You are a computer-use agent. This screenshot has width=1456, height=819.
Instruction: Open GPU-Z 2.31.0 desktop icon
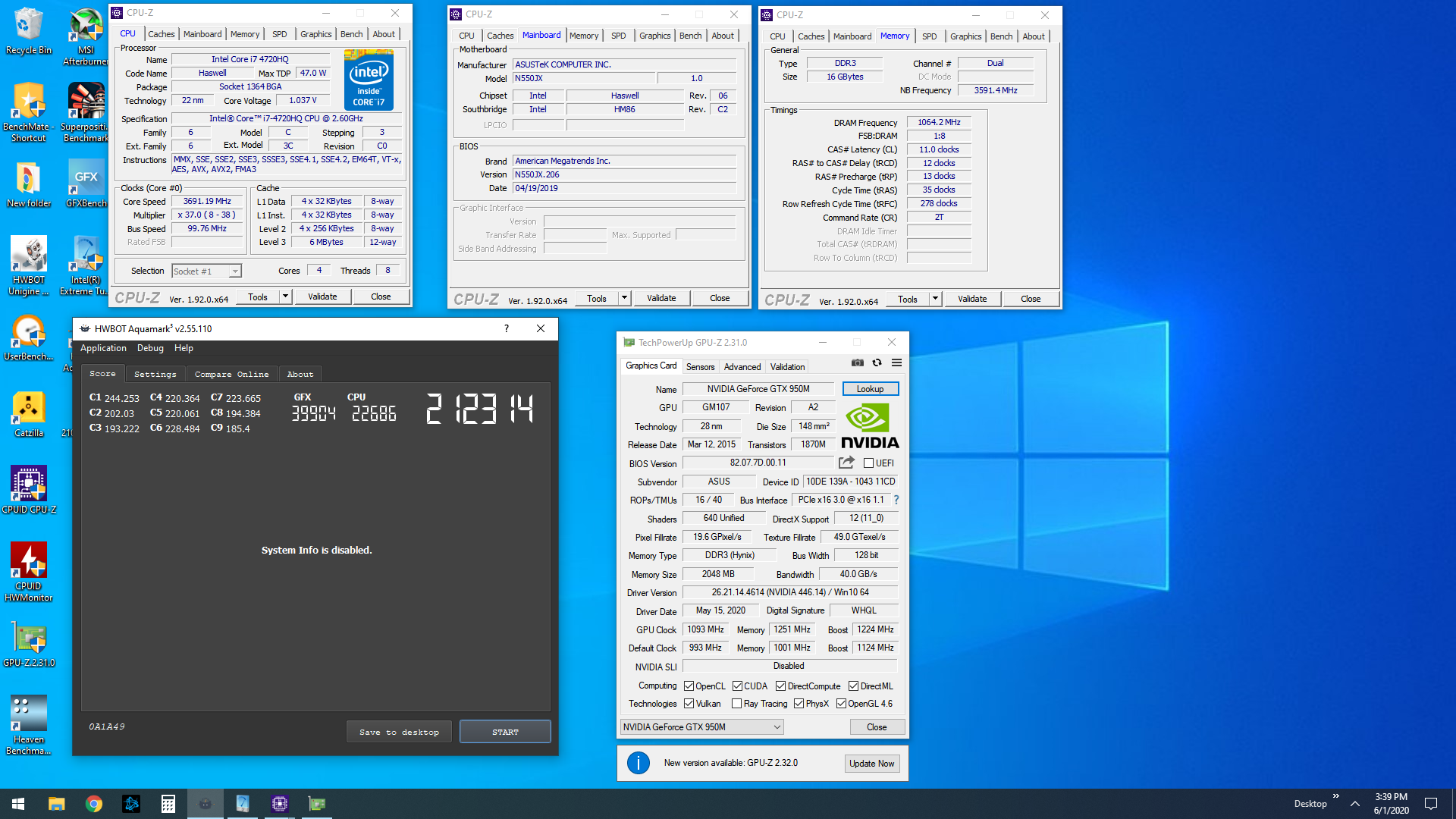pyautogui.click(x=29, y=645)
